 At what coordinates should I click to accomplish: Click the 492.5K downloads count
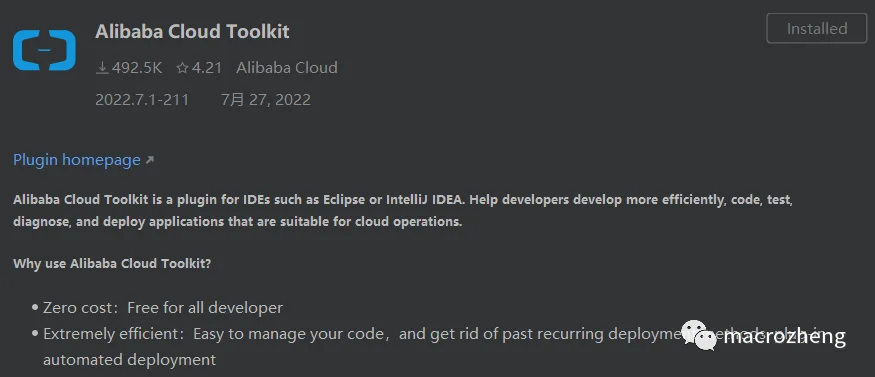point(137,68)
